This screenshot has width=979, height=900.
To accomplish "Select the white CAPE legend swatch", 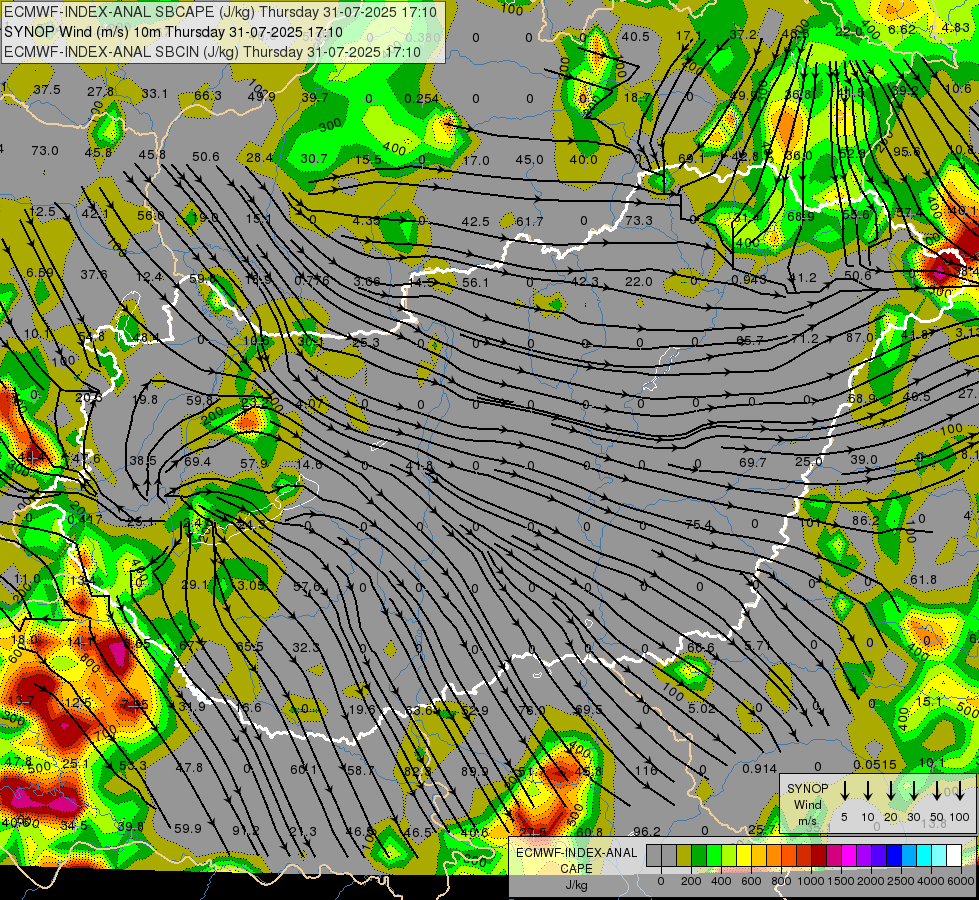I will [953, 856].
